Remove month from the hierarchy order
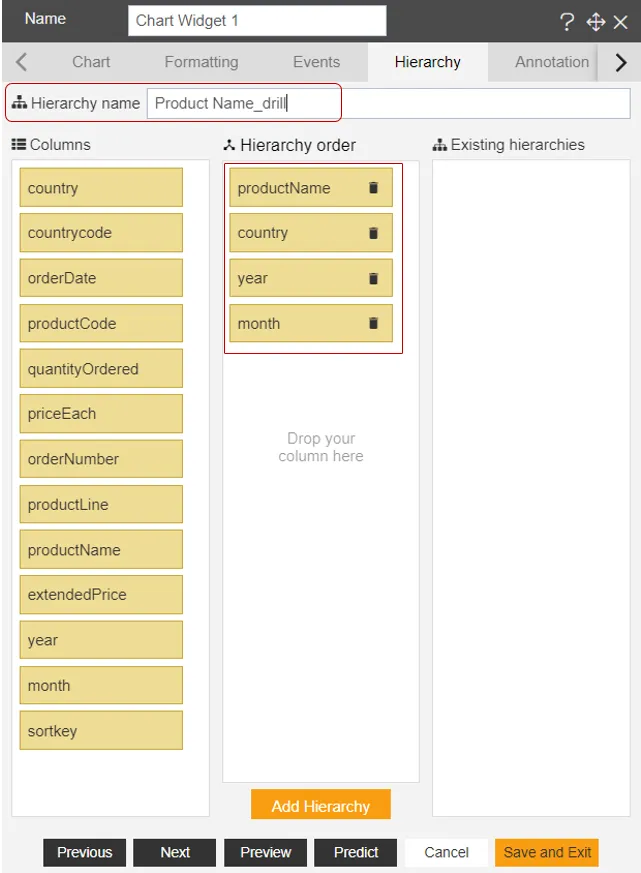The height and width of the screenshot is (873, 641). point(371,323)
